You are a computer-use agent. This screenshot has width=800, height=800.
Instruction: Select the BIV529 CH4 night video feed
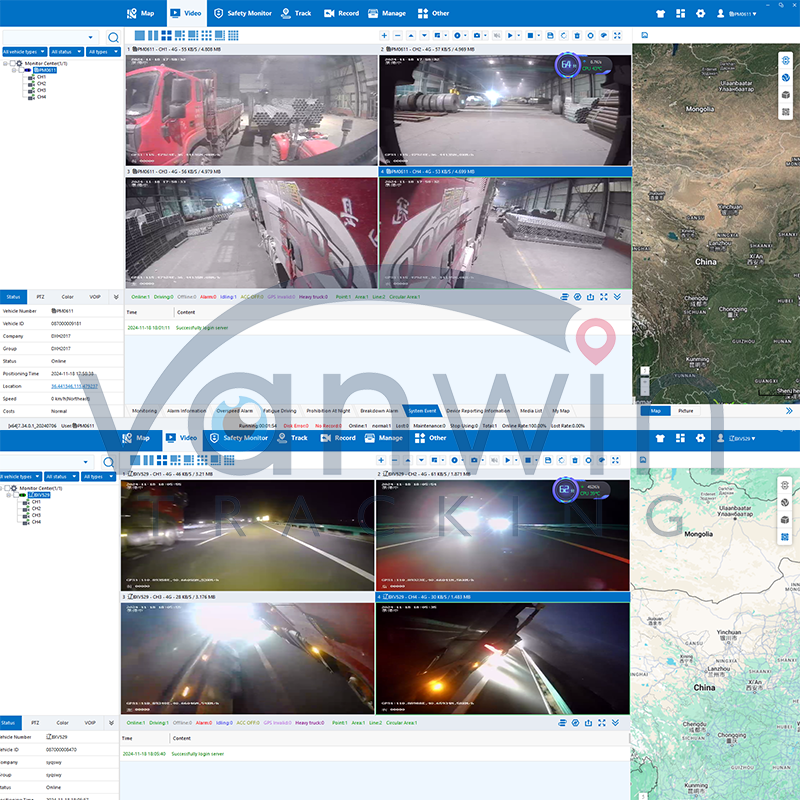[x=503, y=658]
